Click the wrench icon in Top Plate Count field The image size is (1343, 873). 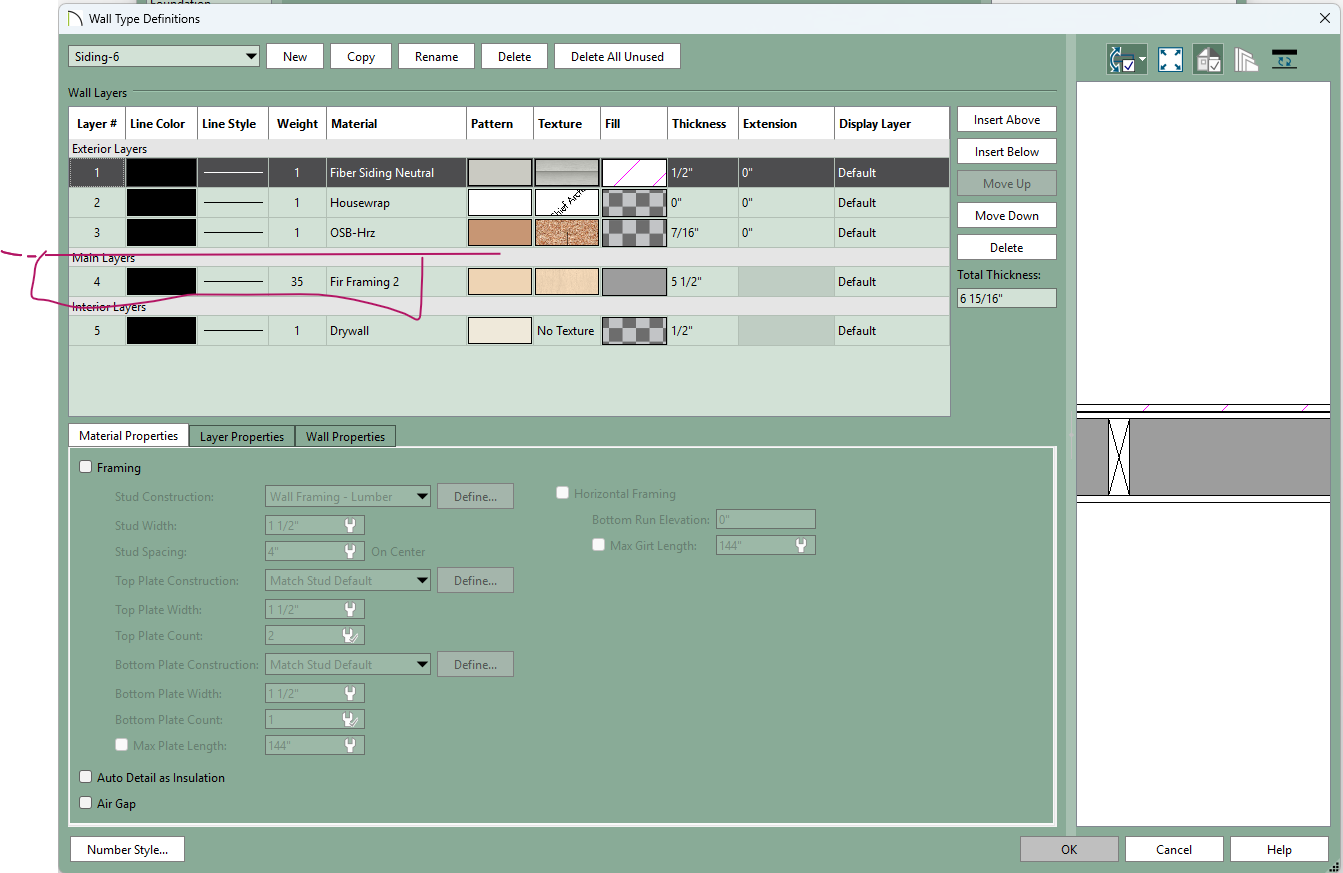click(x=350, y=635)
